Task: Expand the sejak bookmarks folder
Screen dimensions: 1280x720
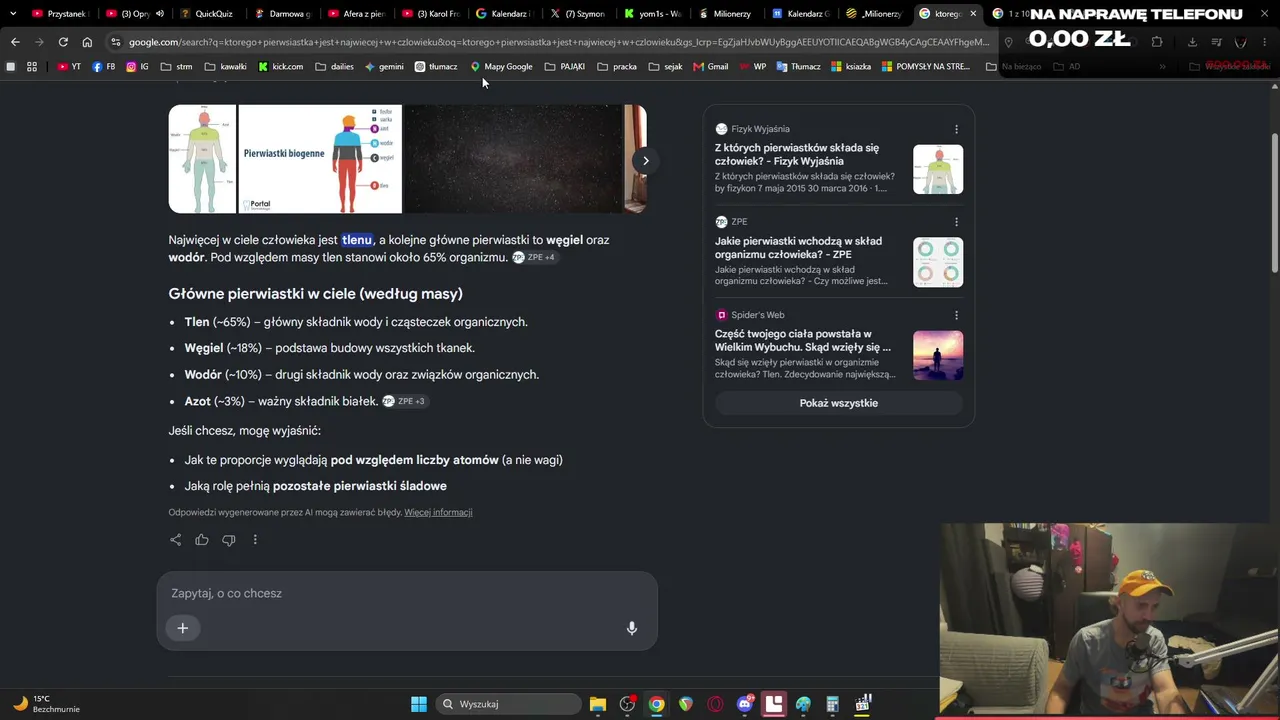Action: 665,67
